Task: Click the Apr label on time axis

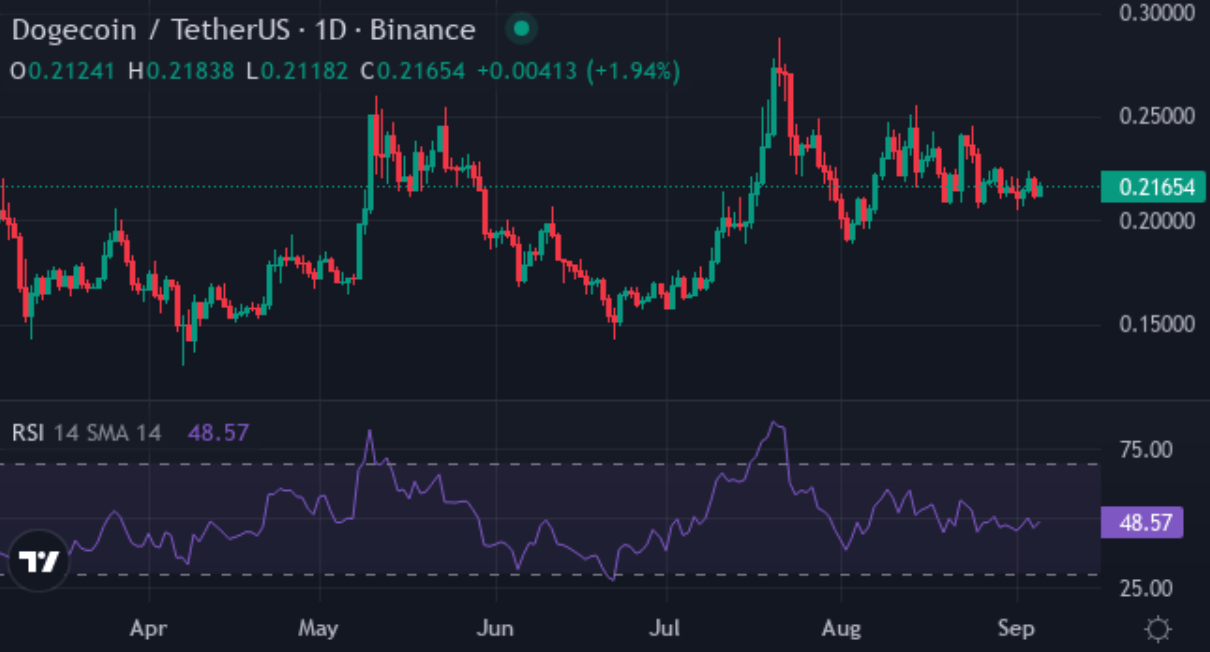Action: [148, 629]
